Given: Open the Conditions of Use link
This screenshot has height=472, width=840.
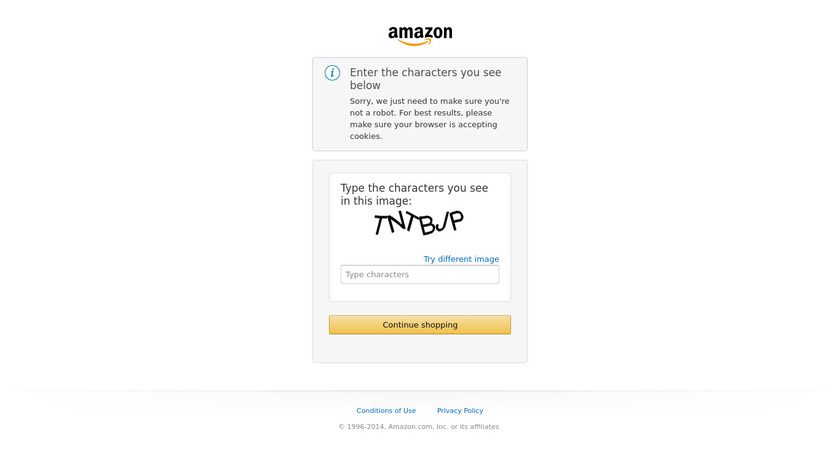Looking at the screenshot, I should click(386, 410).
